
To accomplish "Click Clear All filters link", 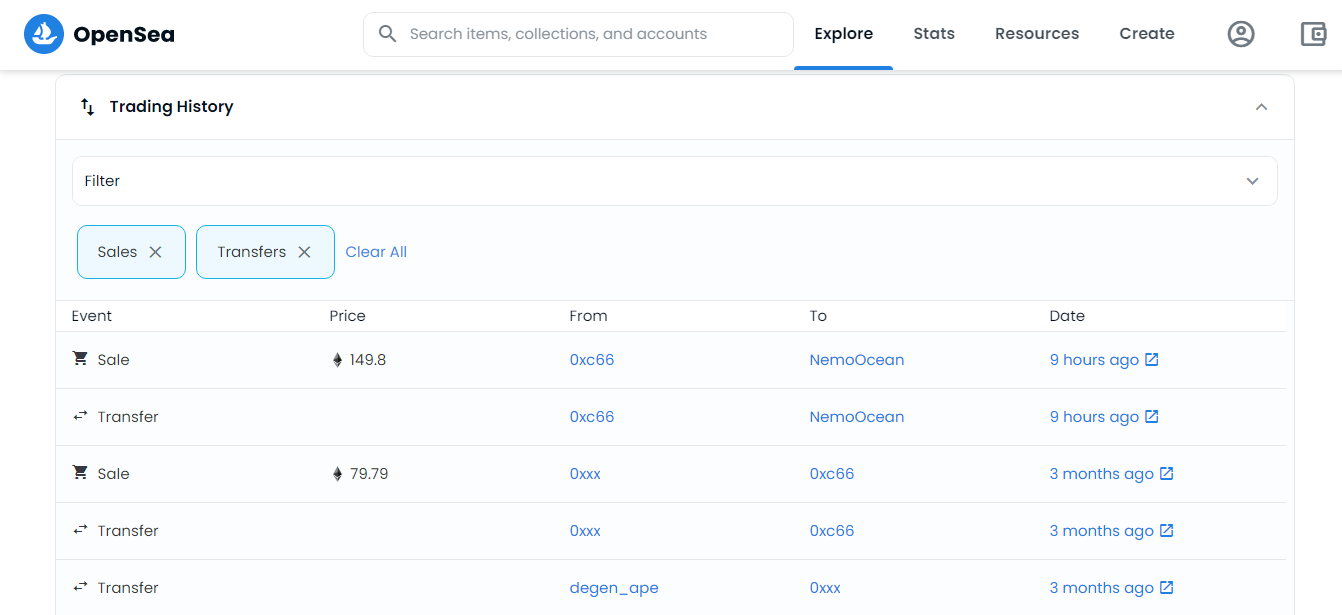I will coord(376,252).
